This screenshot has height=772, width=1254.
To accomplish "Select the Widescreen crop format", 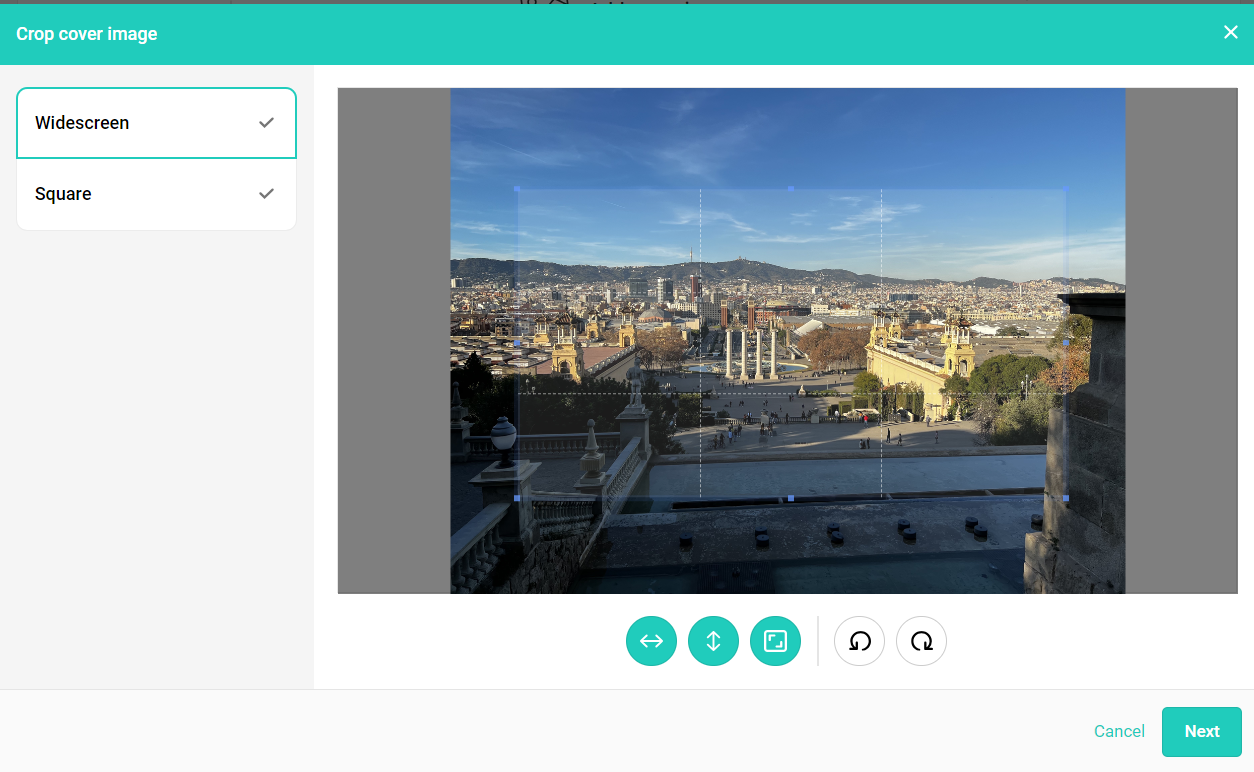I will tap(82, 123).
